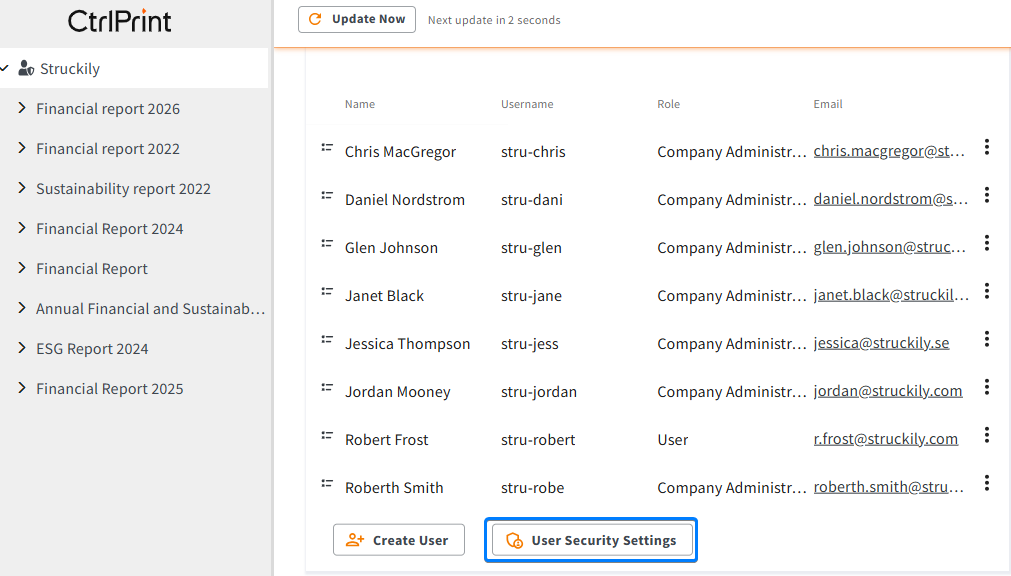Collapse the Struckily company tree node
The width and height of the screenshot is (1011, 576).
click(5, 68)
